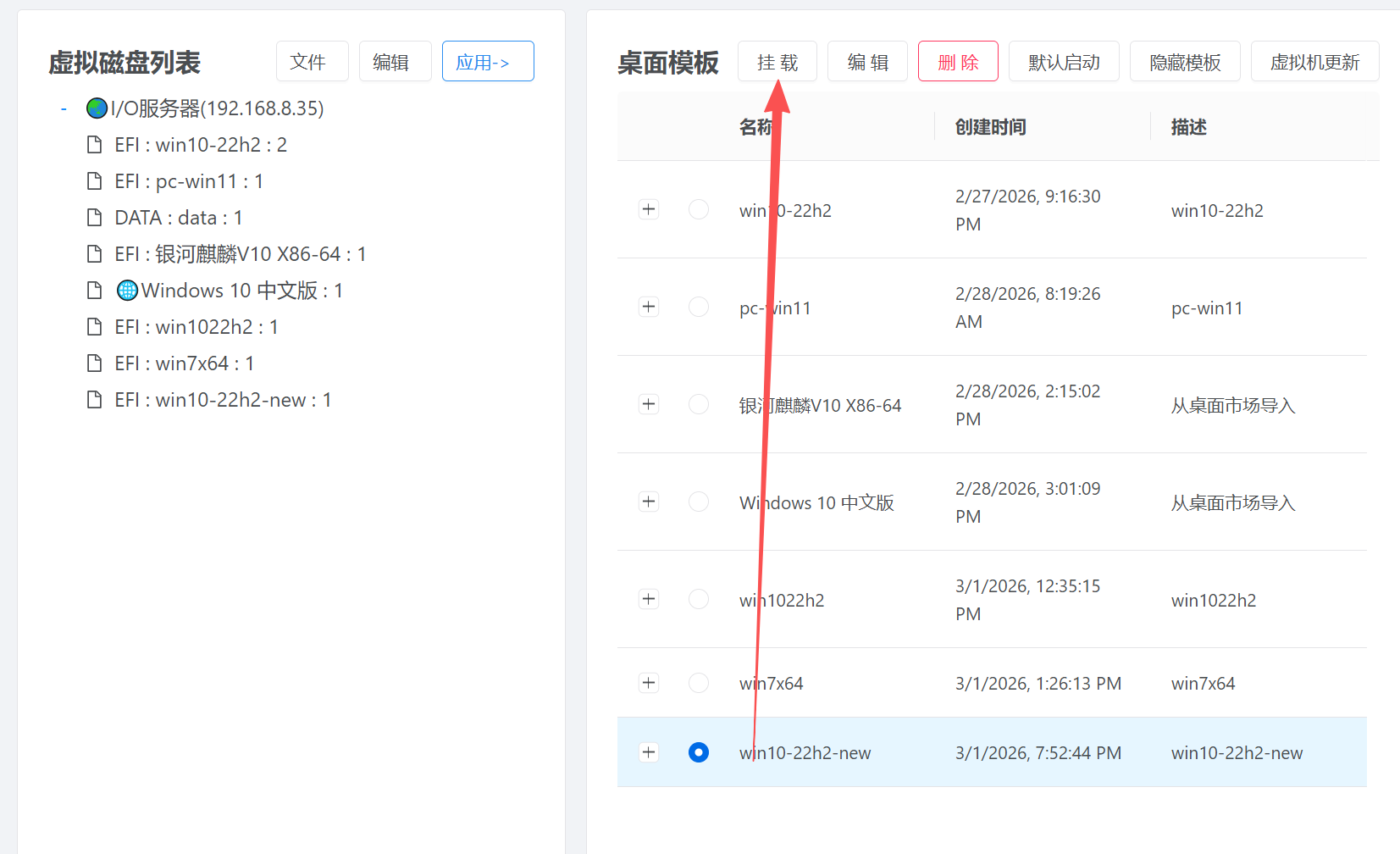Click the 应用-> button
Screen dimensions: 1400x854
pos(488,62)
